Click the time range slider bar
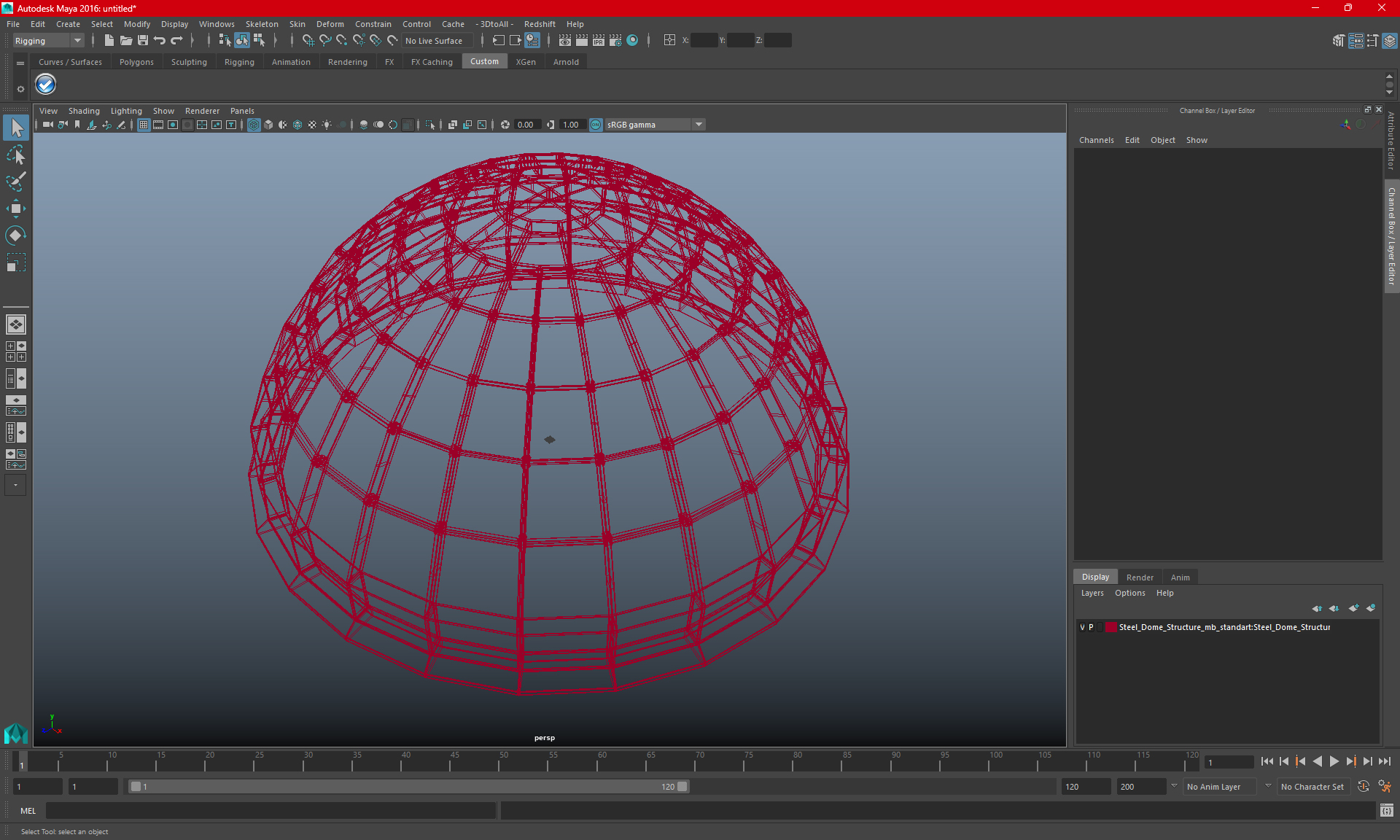The width and height of the screenshot is (1400, 840). tap(408, 787)
